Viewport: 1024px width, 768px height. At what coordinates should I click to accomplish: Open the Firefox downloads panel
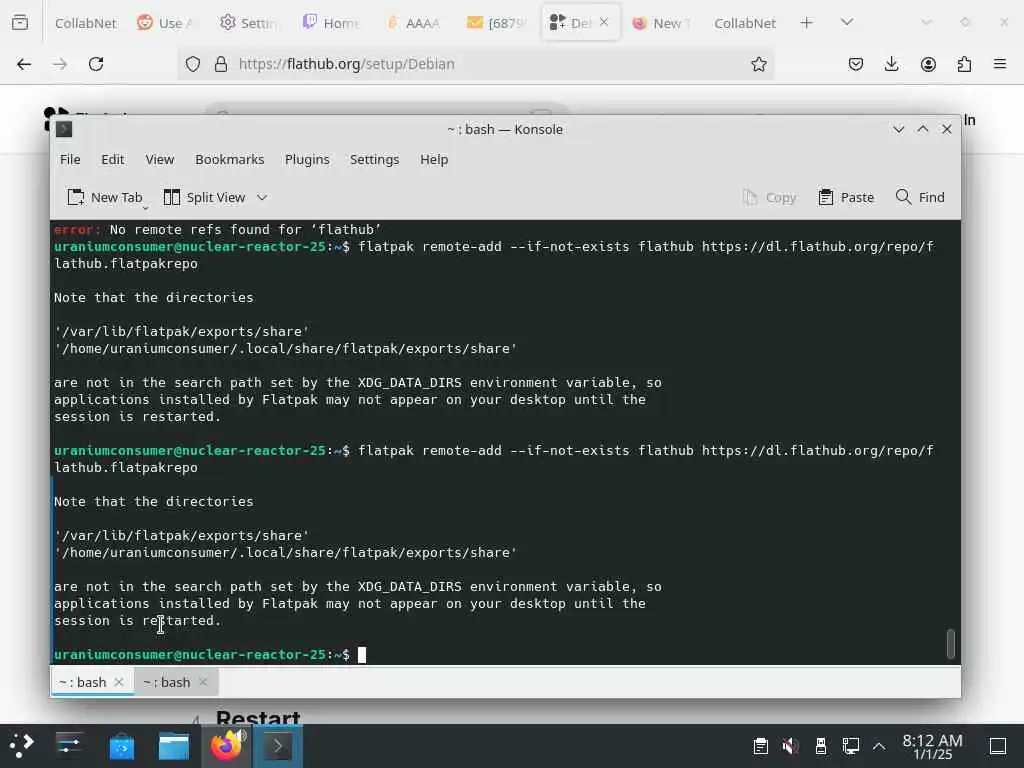click(x=891, y=64)
